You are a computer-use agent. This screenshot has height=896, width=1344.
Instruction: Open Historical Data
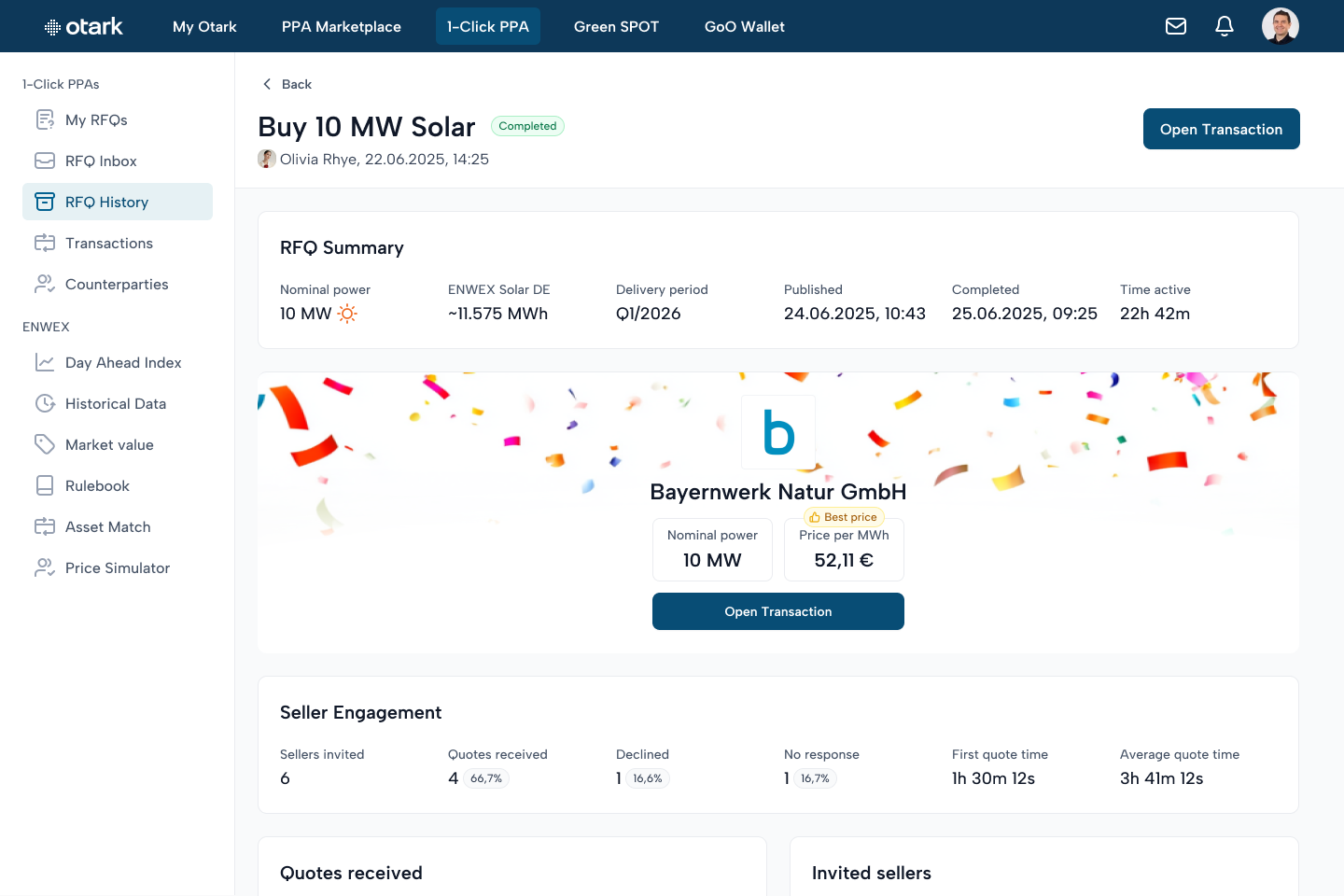pos(118,403)
